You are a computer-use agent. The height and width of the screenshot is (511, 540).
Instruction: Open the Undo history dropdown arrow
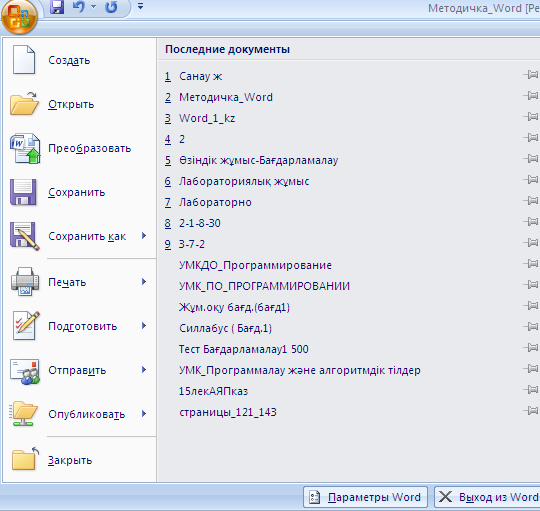93,7
